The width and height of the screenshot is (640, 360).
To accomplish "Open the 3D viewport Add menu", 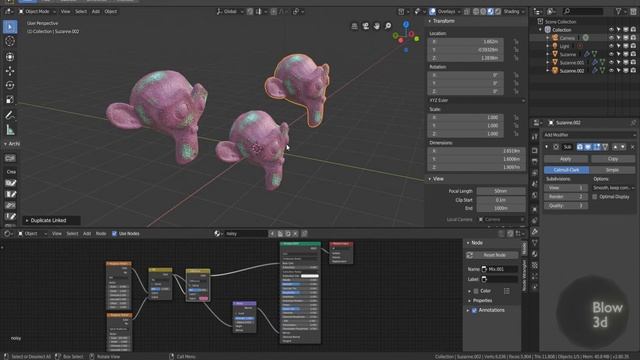I will [96, 11].
